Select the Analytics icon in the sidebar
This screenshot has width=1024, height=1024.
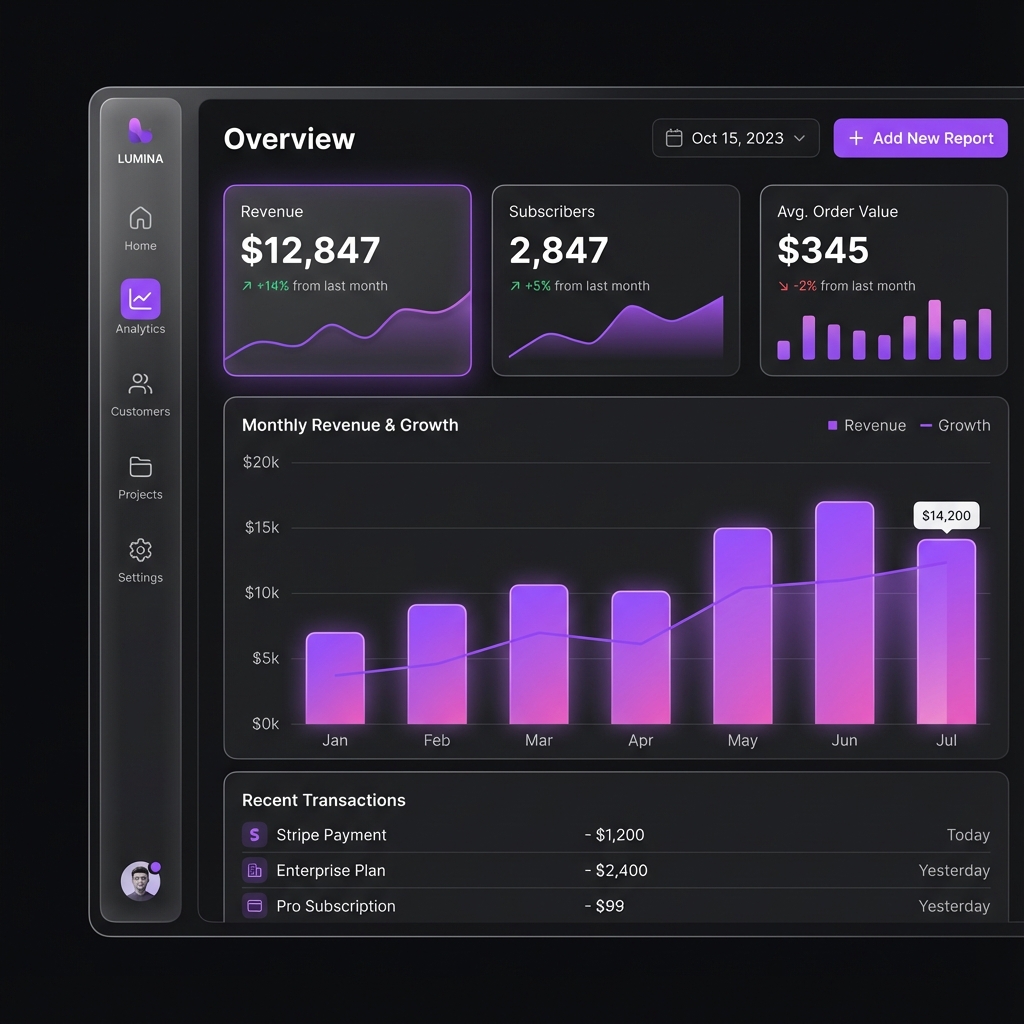pos(140,300)
